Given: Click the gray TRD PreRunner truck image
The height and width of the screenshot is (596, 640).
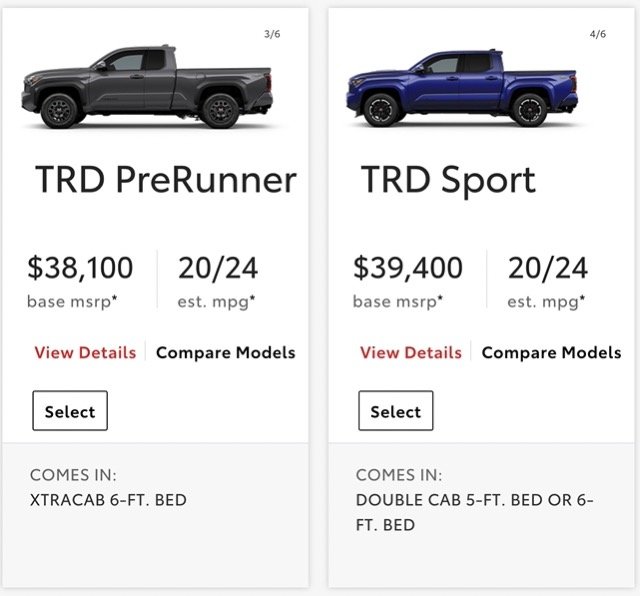Looking at the screenshot, I should pyautogui.click(x=147, y=87).
